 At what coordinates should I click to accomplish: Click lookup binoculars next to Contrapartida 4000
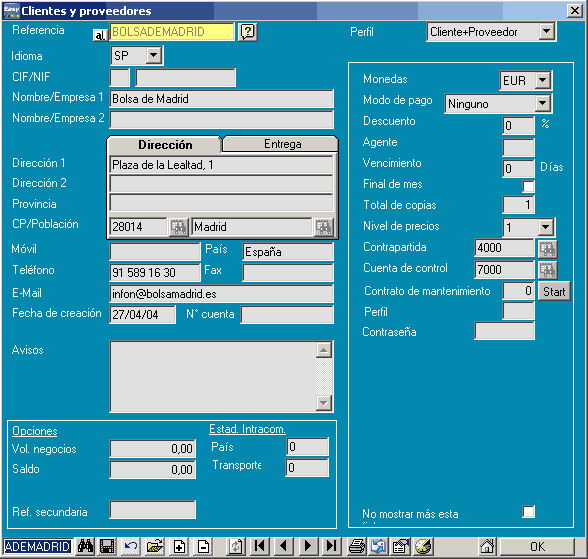tap(548, 249)
